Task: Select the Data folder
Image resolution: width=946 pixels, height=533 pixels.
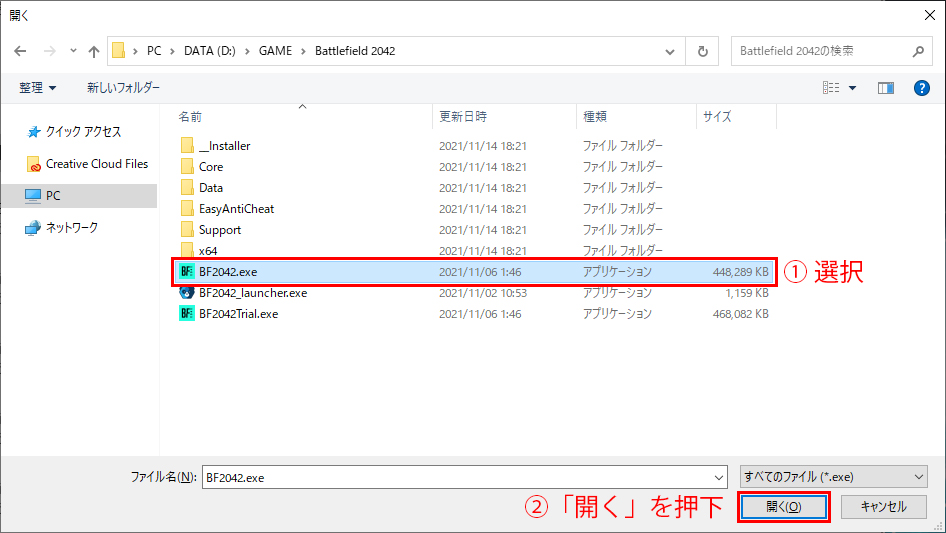Action: coord(211,188)
